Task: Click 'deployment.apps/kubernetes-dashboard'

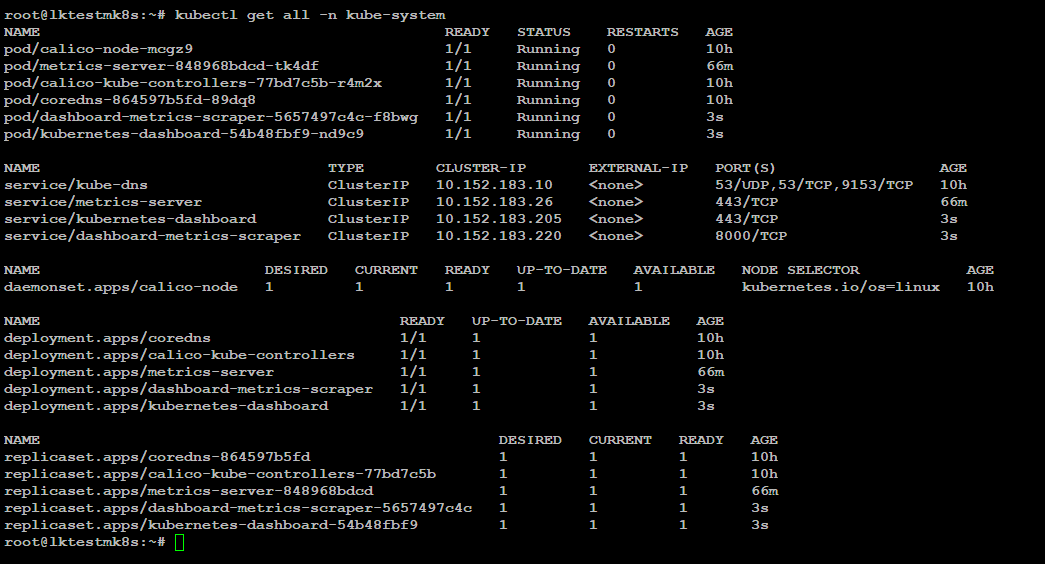Action: point(166,406)
